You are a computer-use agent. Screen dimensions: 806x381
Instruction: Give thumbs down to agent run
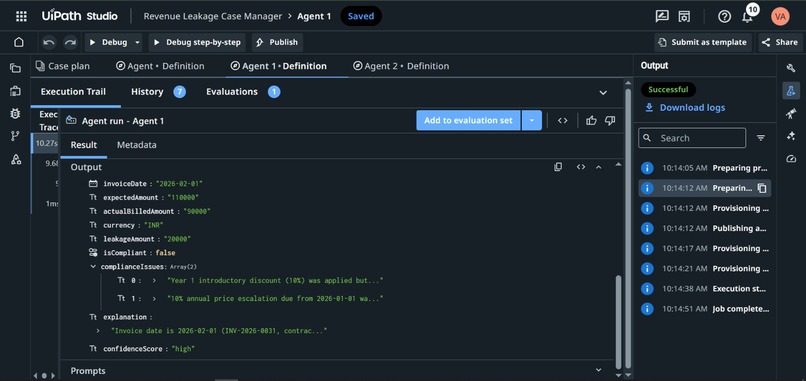tap(610, 121)
